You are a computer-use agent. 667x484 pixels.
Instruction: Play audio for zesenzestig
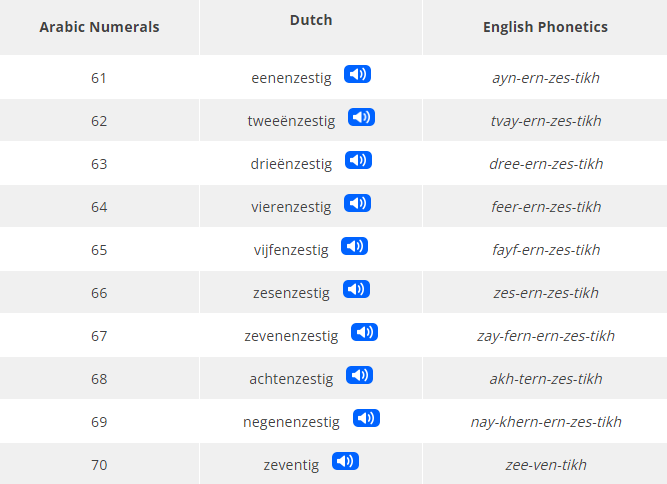tap(356, 289)
